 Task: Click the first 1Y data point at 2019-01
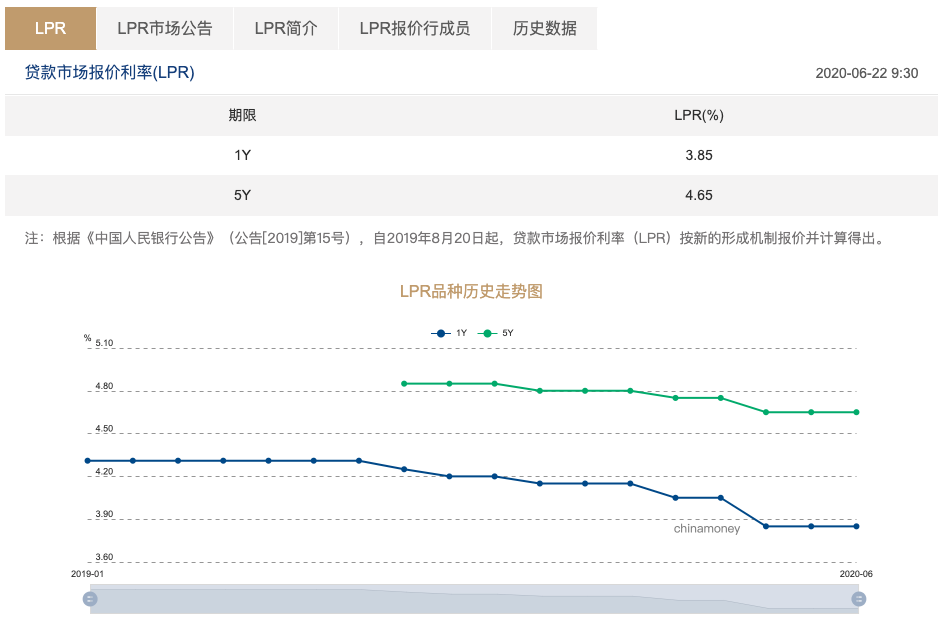(88, 461)
